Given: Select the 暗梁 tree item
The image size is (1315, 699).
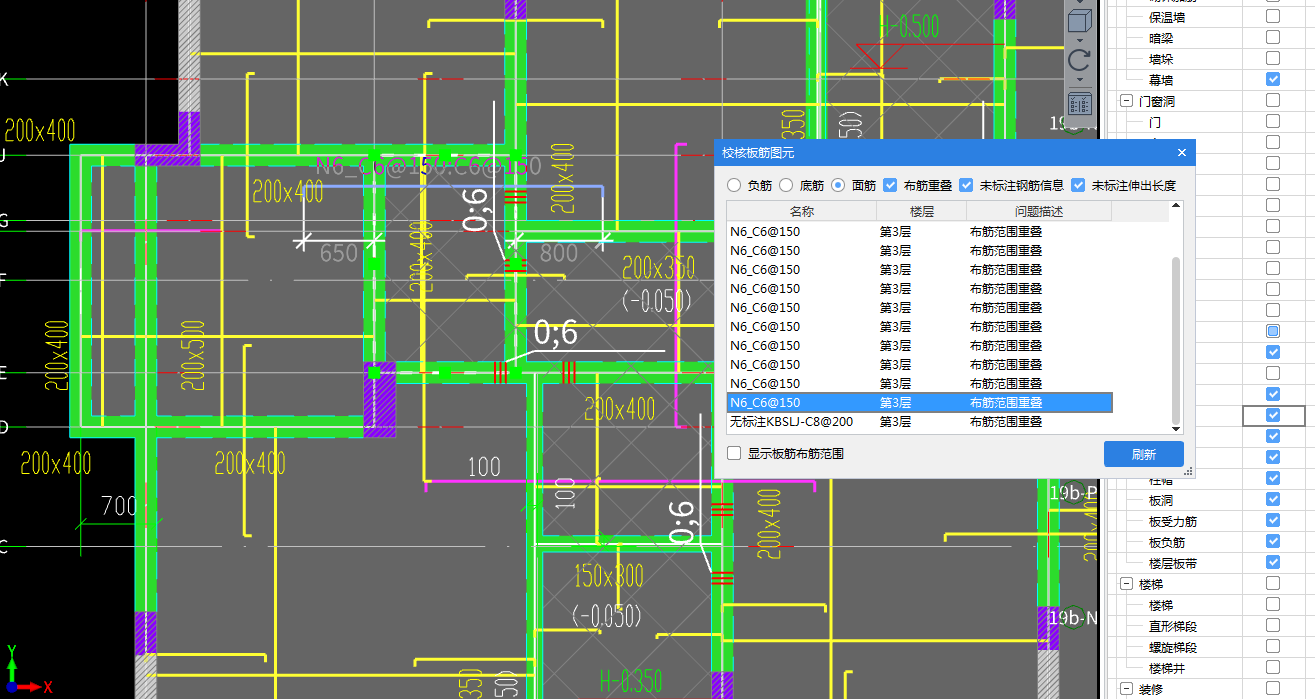Looking at the screenshot, I should pos(1161,38).
